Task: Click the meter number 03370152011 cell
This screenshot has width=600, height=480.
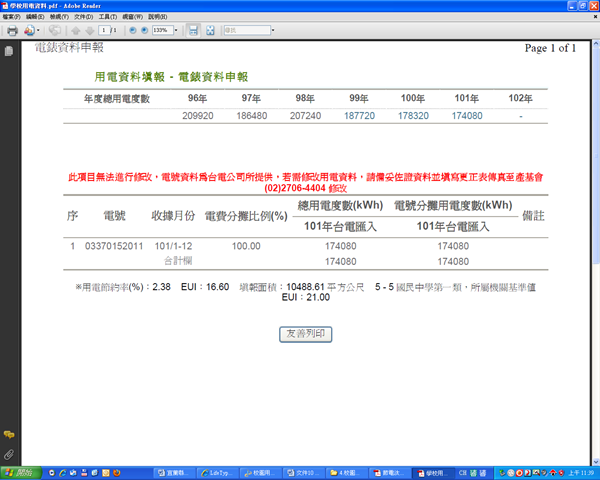Action: tap(114, 246)
